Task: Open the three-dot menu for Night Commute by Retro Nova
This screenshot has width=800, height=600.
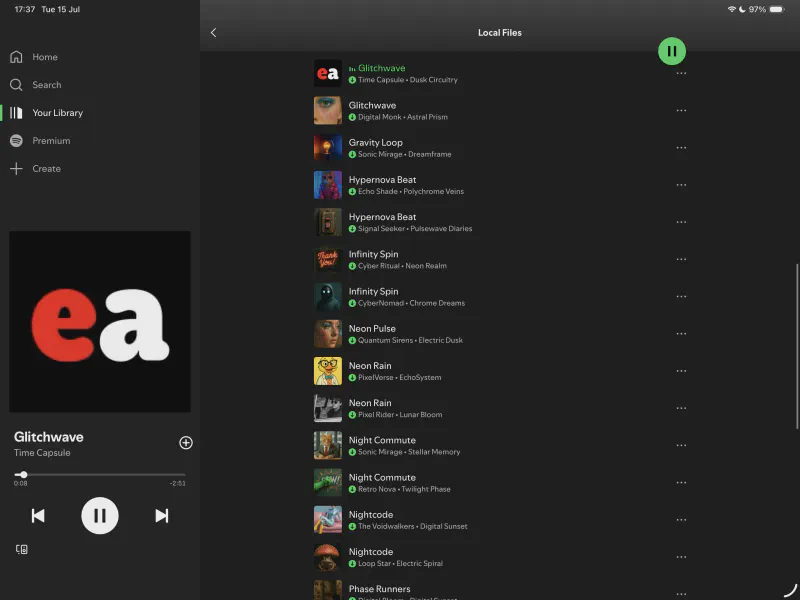Action: [x=681, y=483]
